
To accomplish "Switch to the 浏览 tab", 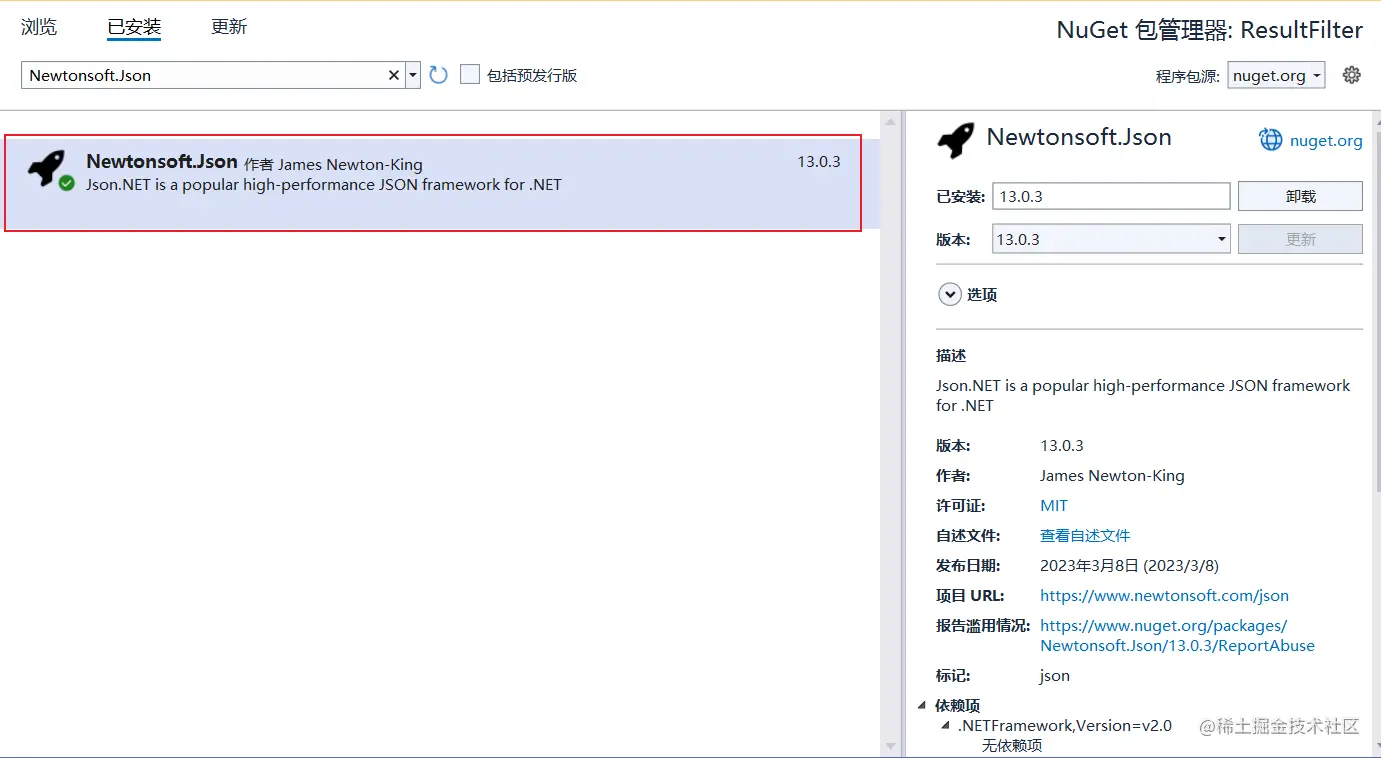I will pos(39,27).
